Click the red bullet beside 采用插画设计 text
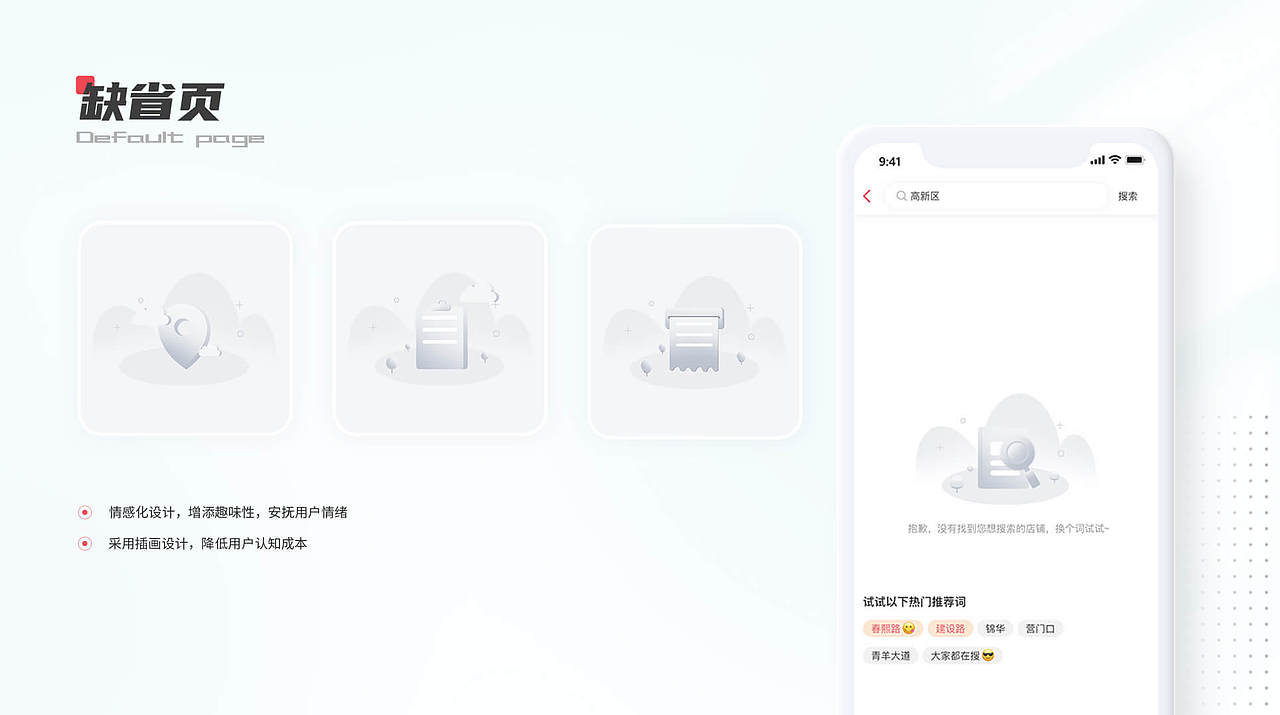The width and height of the screenshot is (1280, 715). (84, 543)
